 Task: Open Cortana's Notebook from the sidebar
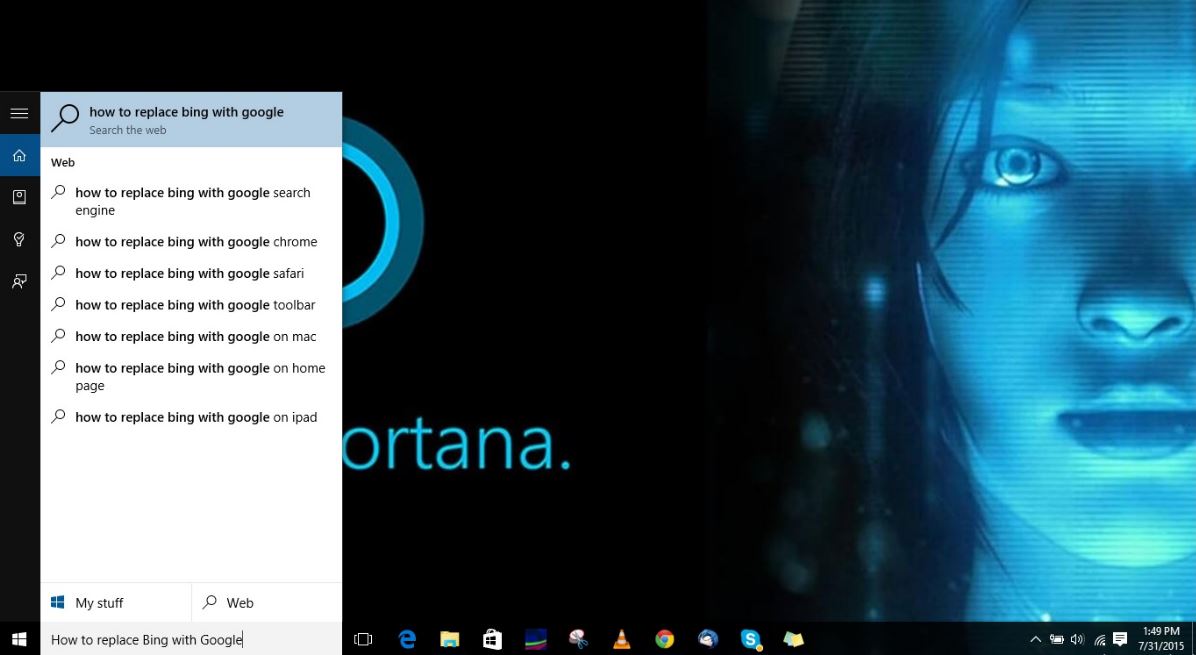pyautogui.click(x=19, y=197)
